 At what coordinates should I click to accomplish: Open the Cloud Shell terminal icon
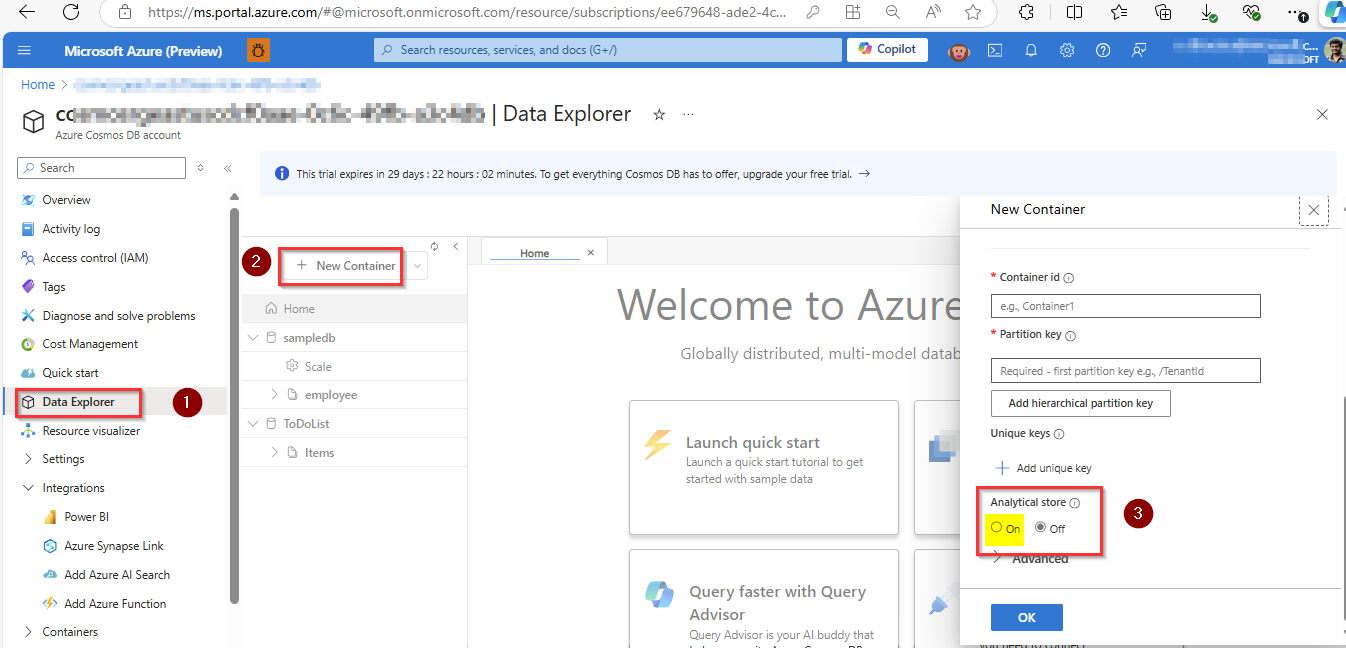(995, 49)
